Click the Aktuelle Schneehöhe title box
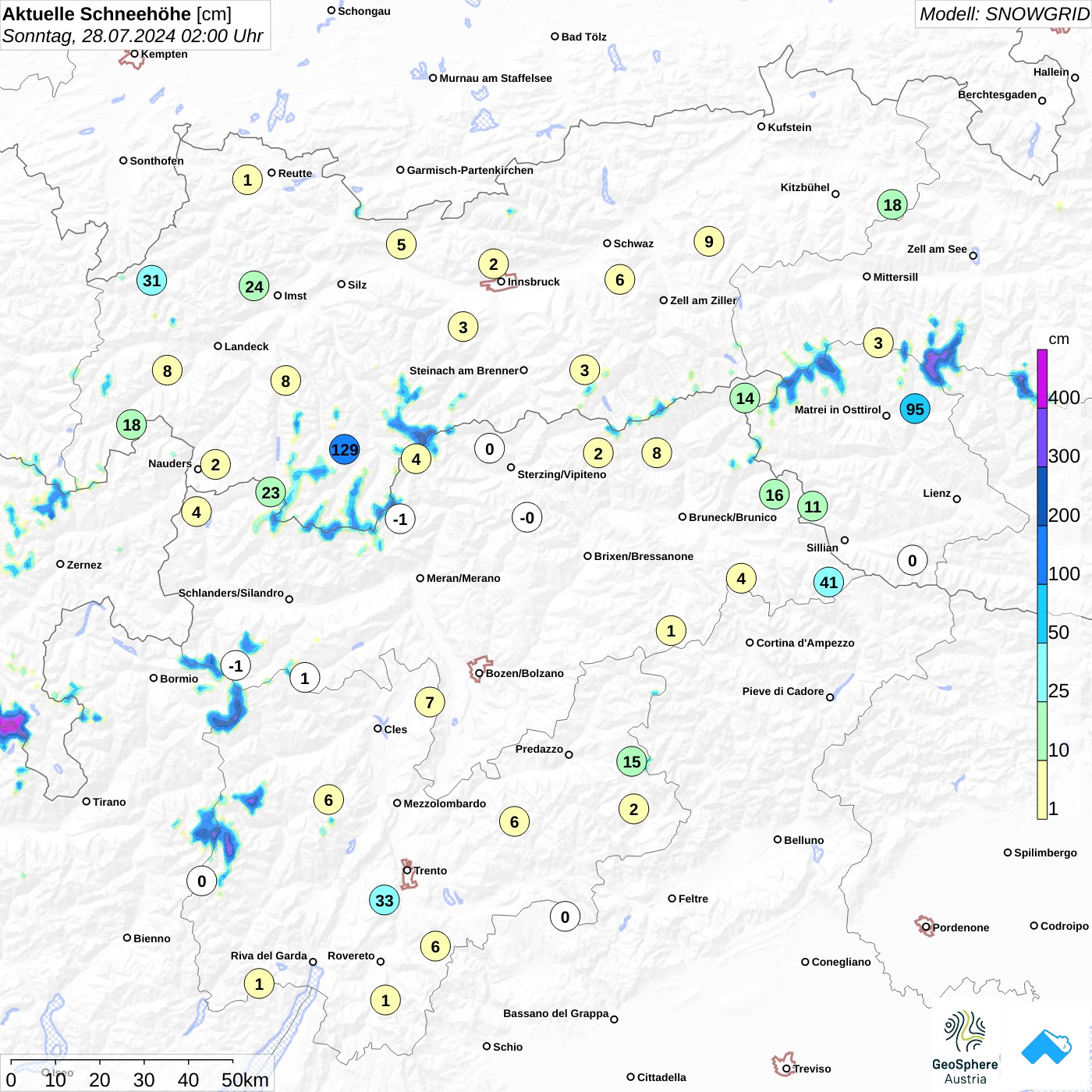The width and height of the screenshot is (1092, 1092). coord(135,25)
